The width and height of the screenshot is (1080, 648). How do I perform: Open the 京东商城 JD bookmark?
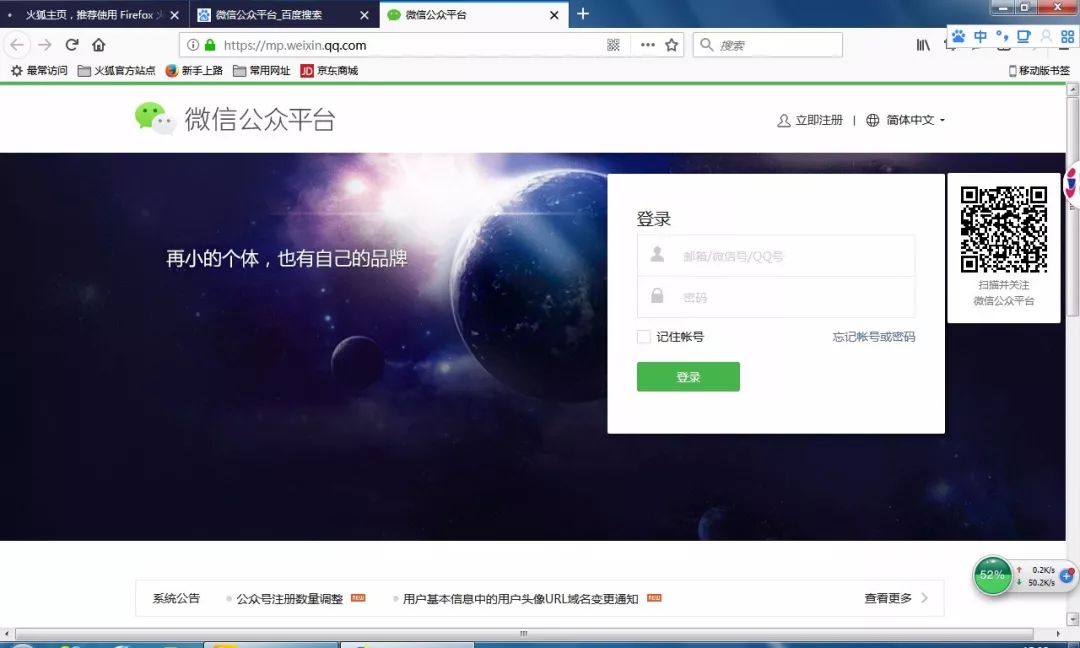tap(329, 70)
